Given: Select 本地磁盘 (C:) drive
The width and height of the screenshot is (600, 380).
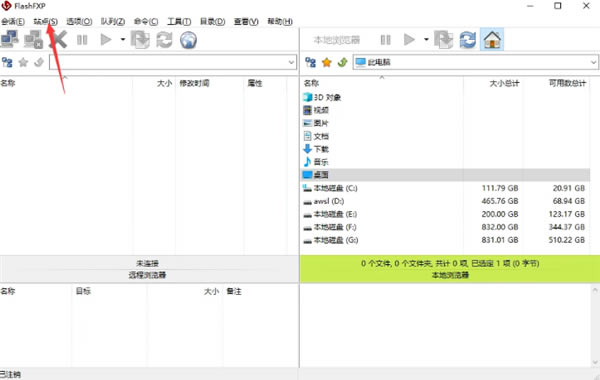Looking at the screenshot, I should (x=330, y=188).
